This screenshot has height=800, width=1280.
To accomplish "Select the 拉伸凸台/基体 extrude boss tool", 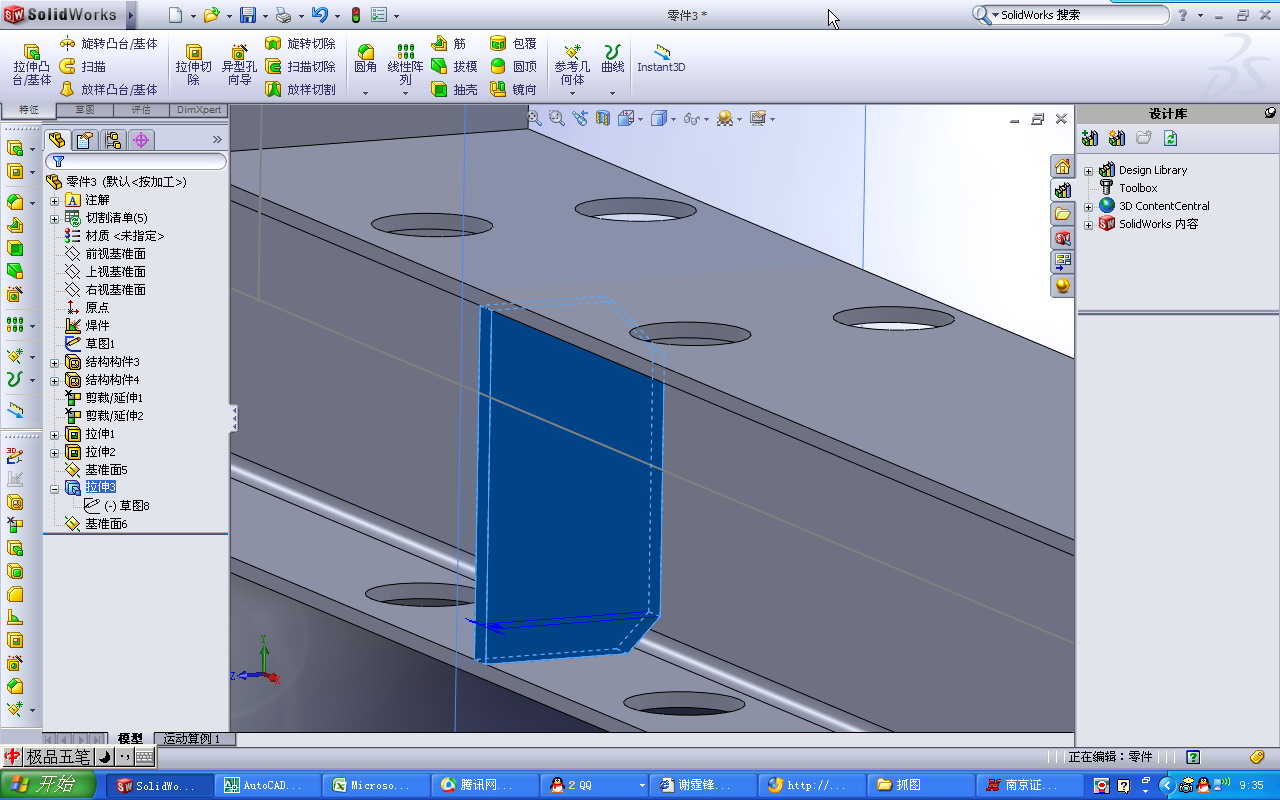I will click(31, 65).
